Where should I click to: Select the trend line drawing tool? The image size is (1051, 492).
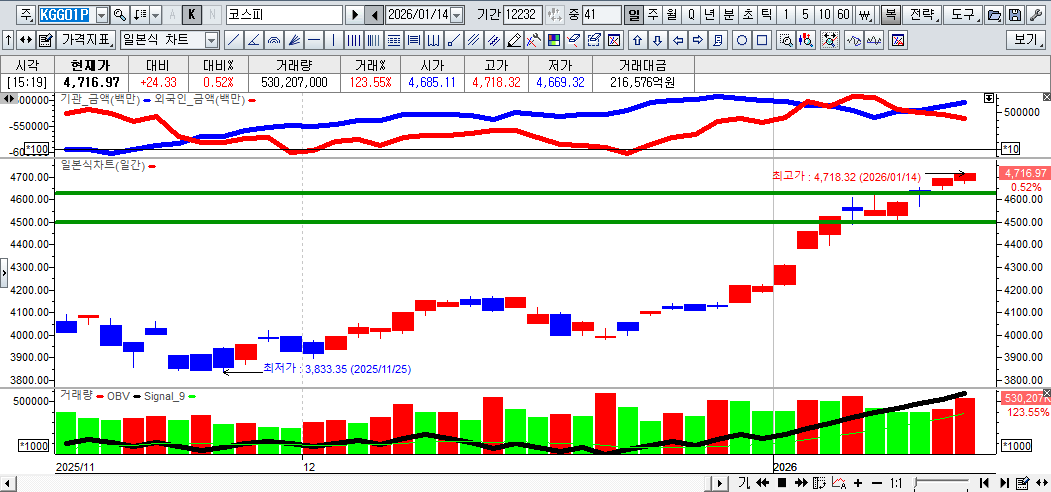(233, 40)
